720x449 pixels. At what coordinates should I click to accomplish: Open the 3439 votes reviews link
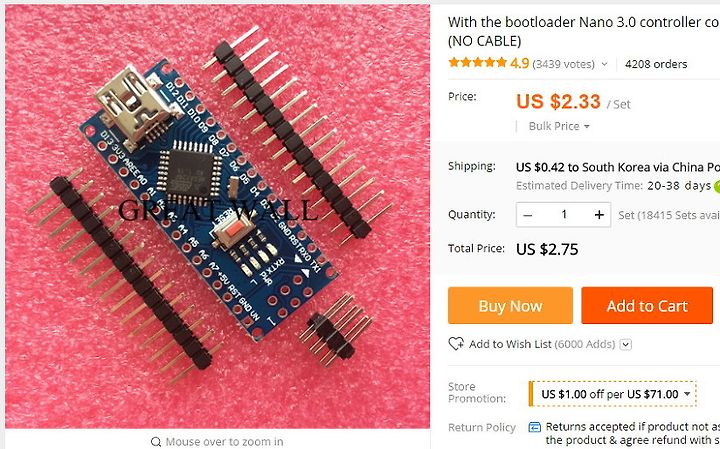[x=563, y=64]
